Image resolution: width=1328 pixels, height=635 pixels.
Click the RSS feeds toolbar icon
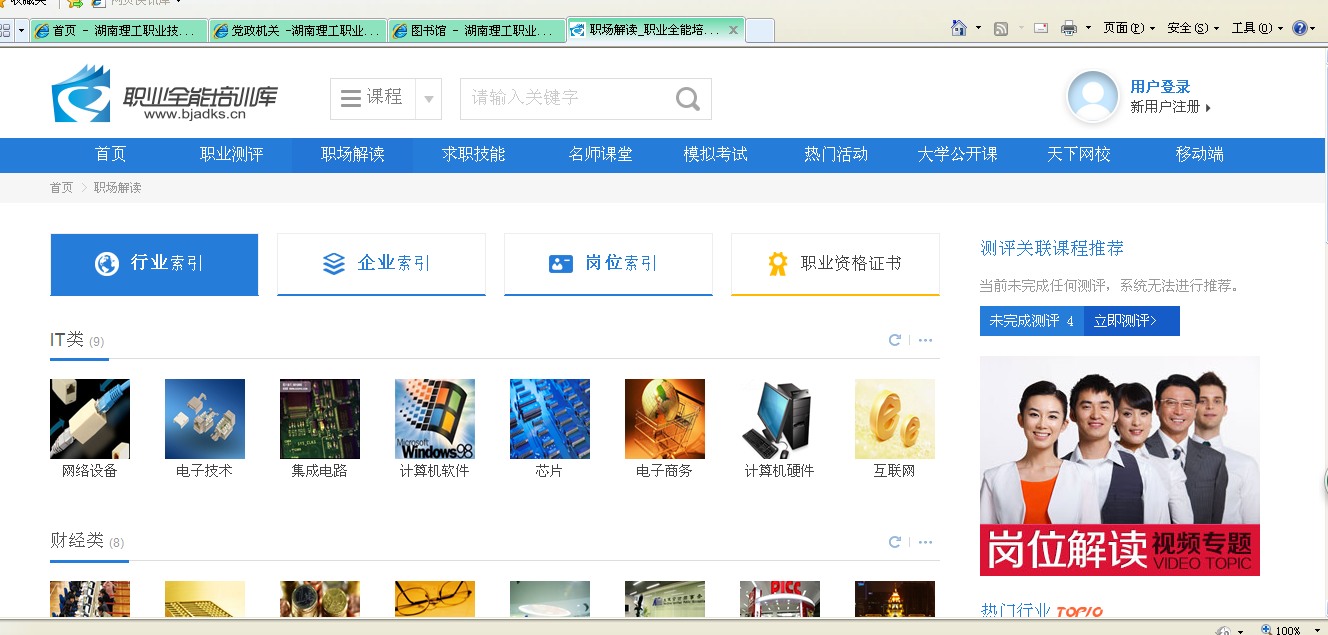(1001, 28)
